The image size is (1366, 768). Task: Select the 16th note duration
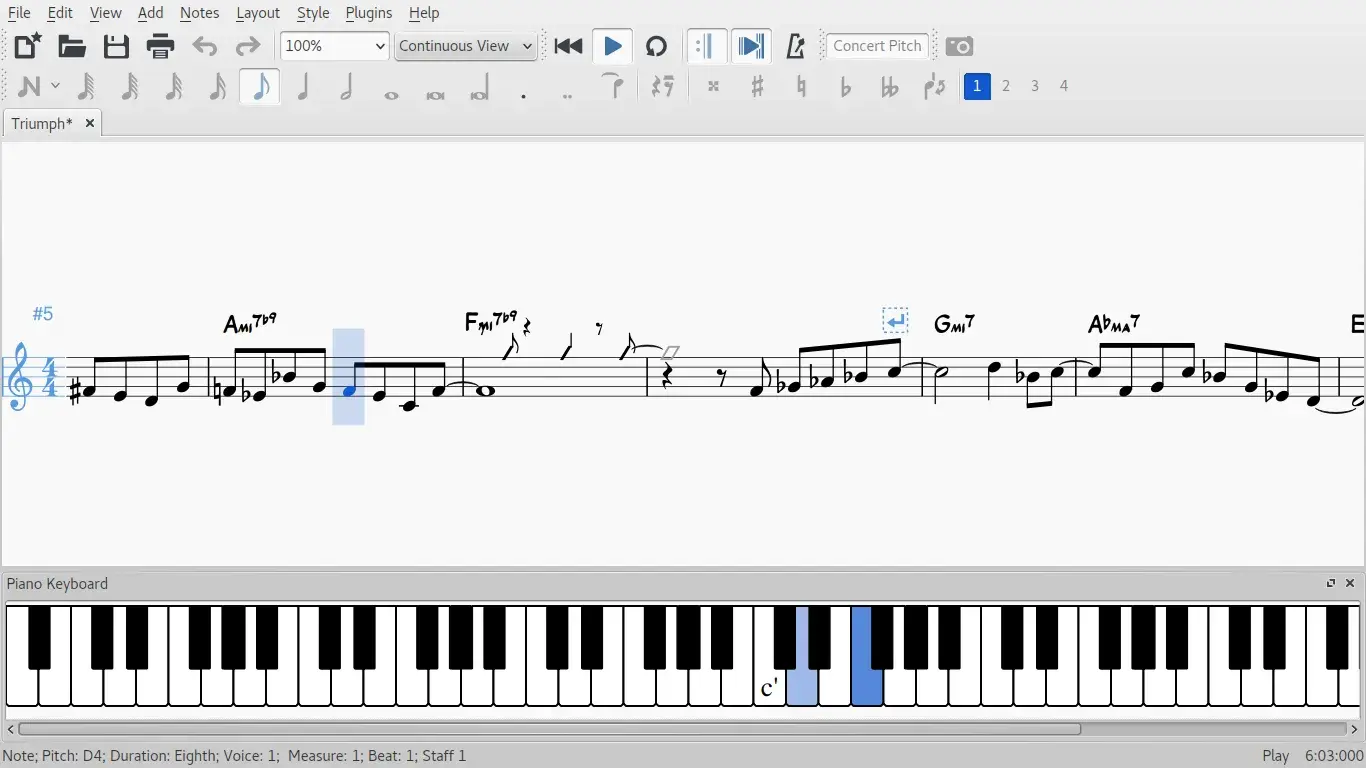click(x=216, y=86)
